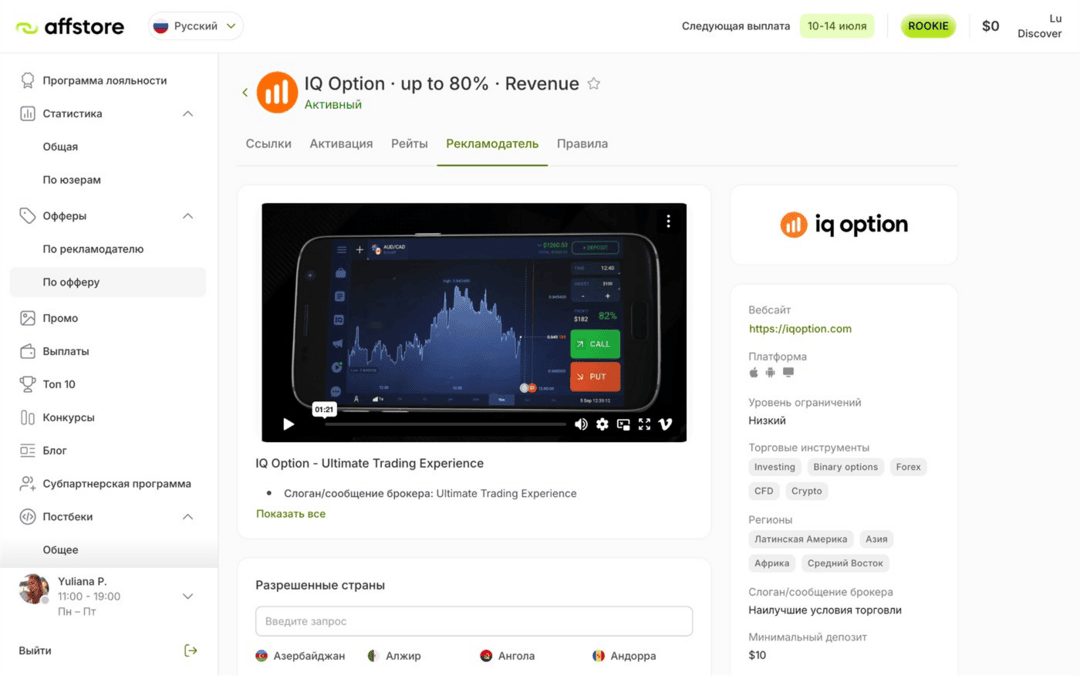Click the Топ 10 trophy icon
The image size is (1080, 676).
28,384
